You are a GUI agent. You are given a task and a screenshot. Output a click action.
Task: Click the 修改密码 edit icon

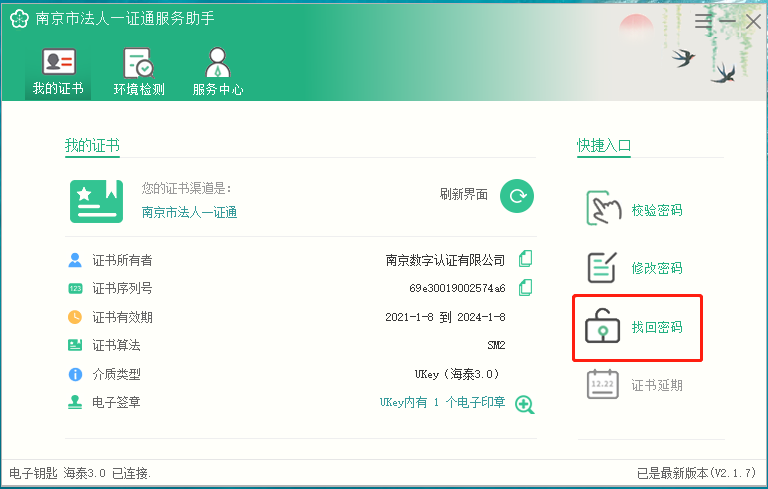point(602,267)
